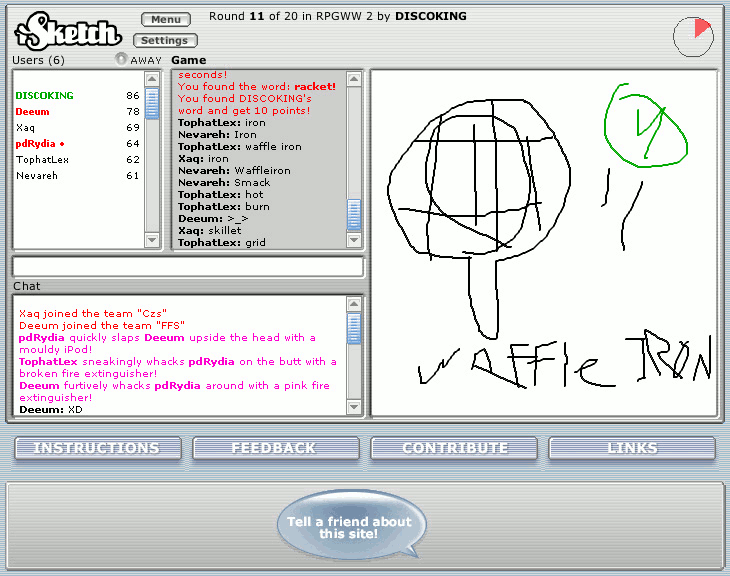Open the INSTRUCTIONS page
This screenshot has width=730, height=576.
tap(97, 449)
